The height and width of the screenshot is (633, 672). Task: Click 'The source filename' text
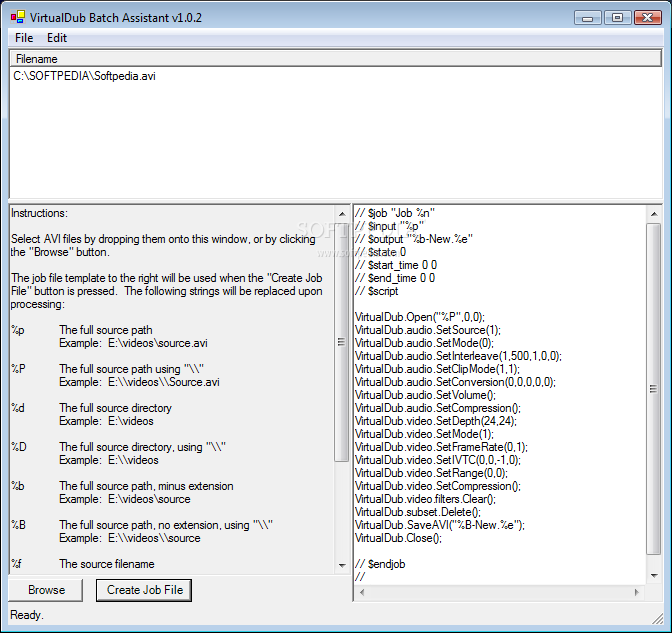(x=107, y=564)
